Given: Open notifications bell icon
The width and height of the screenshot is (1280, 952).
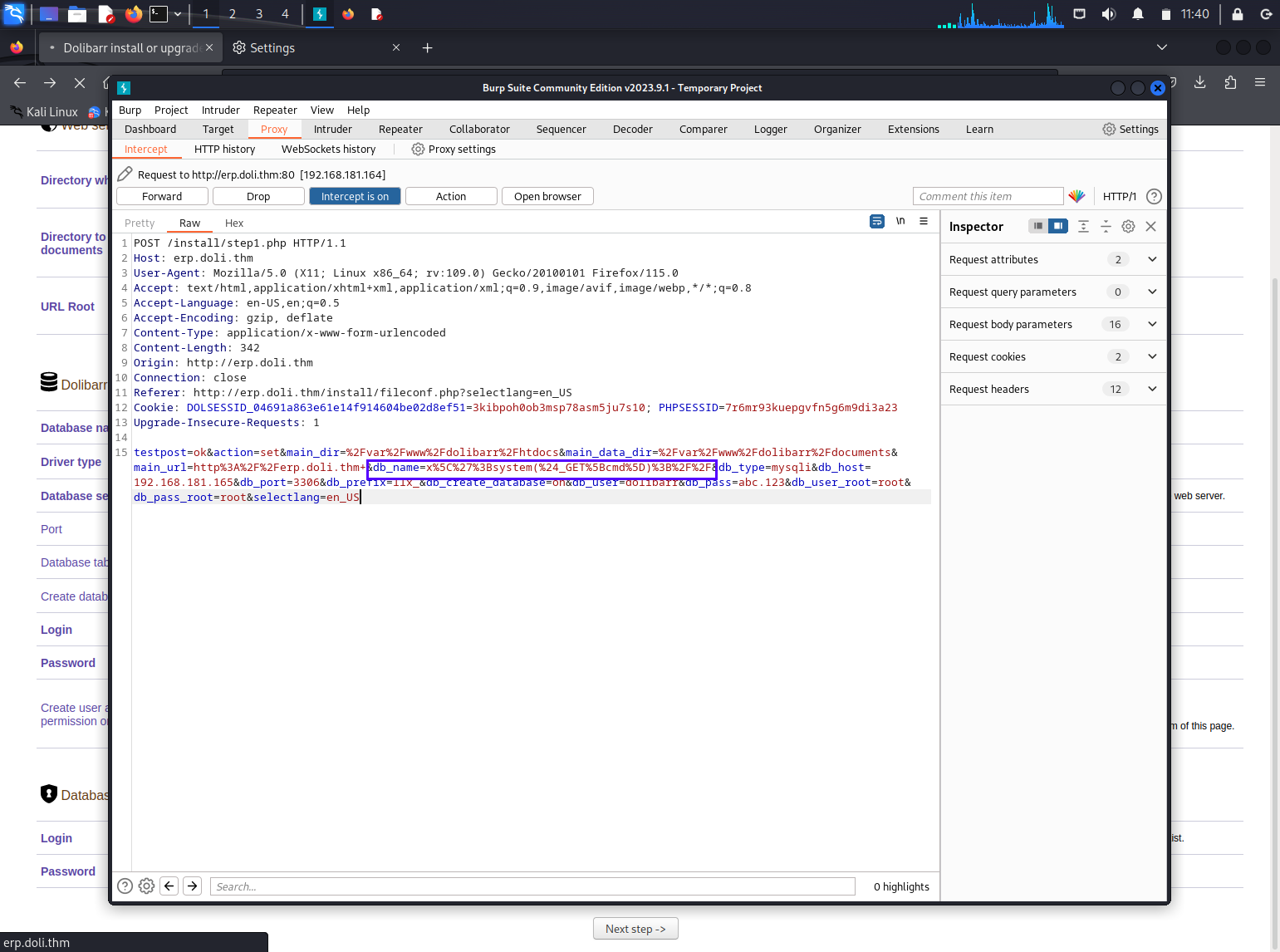Looking at the screenshot, I should pos(1138,14).
